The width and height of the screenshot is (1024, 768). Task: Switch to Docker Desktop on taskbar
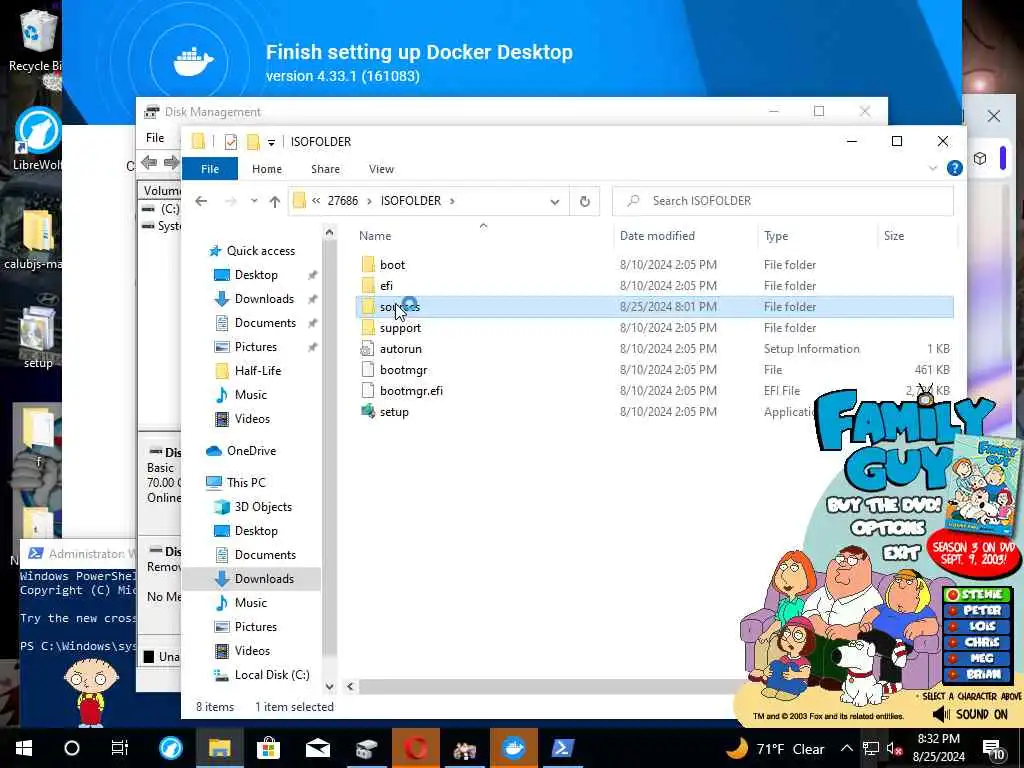click(513, 748)
